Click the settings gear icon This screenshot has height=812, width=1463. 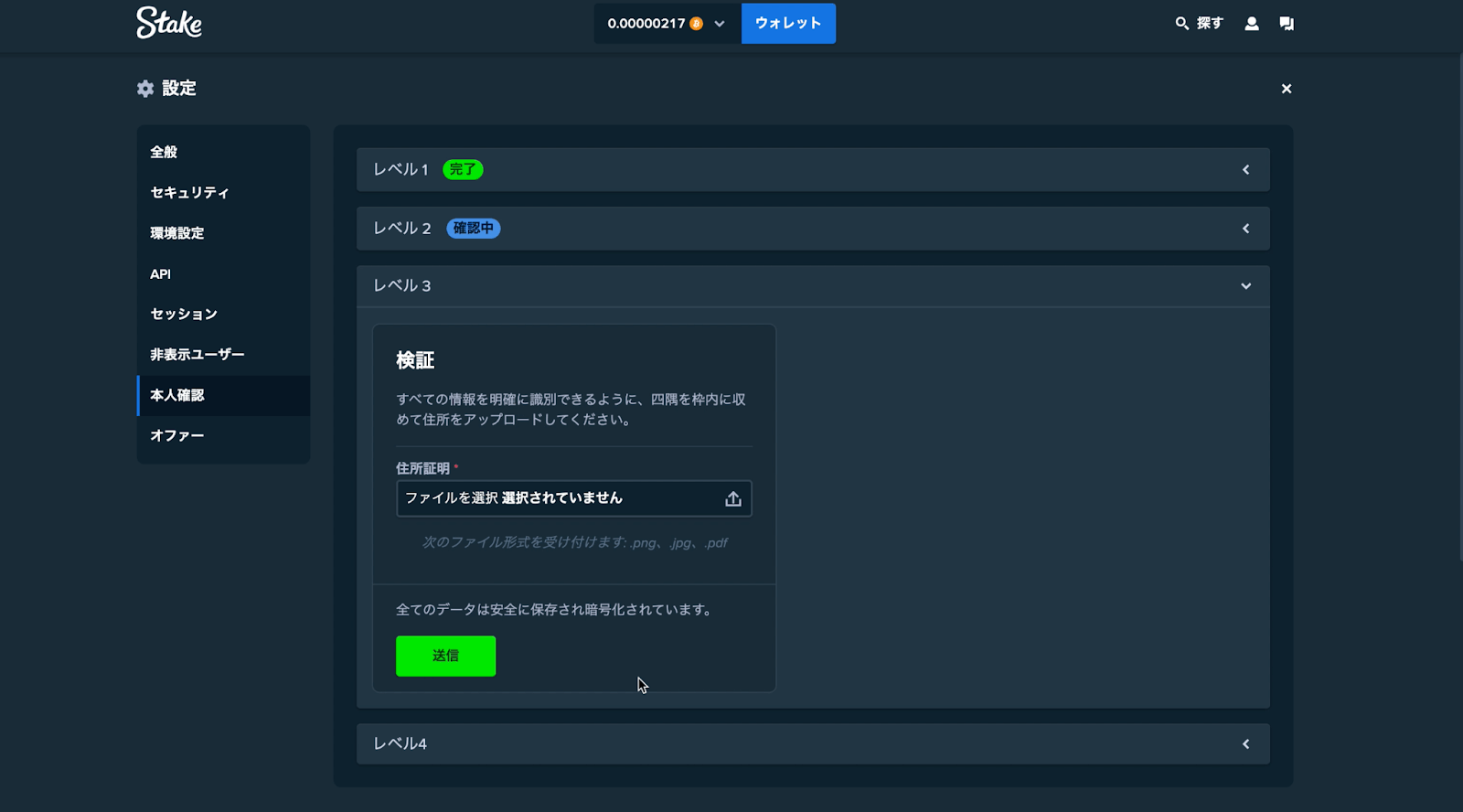click(x=145, y=89)
